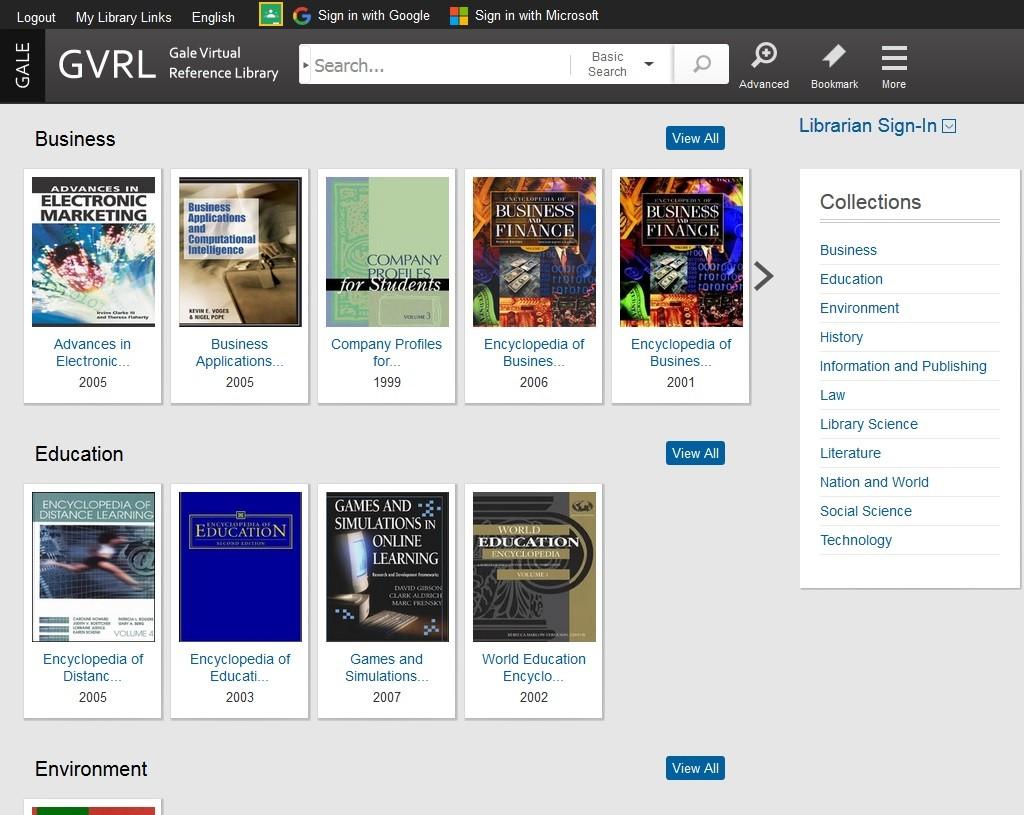Viewport: 1024px width, 815px height.
Task: View All Education titles
Action: tap(695, 453)
